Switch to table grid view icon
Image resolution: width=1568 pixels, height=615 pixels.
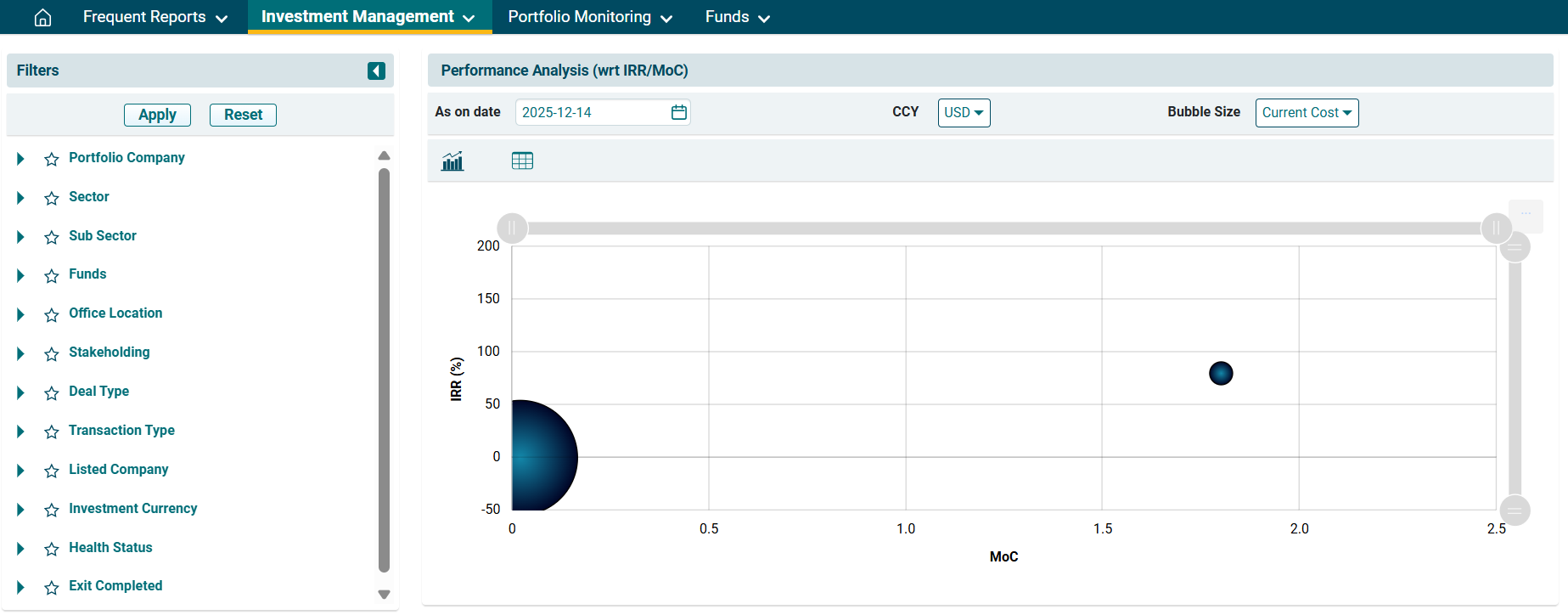522,161
